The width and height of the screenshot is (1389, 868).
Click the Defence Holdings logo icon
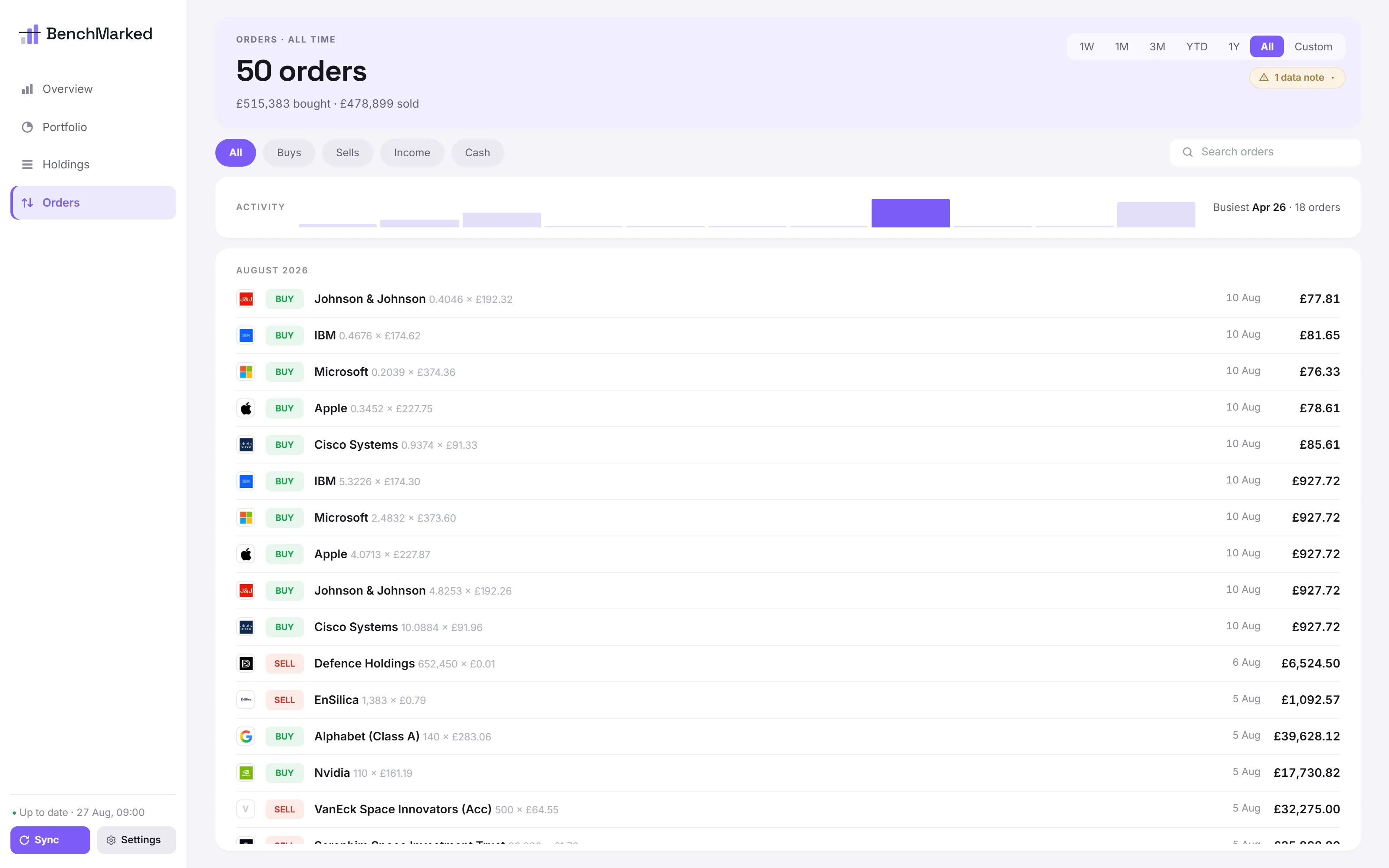point(246,664)
